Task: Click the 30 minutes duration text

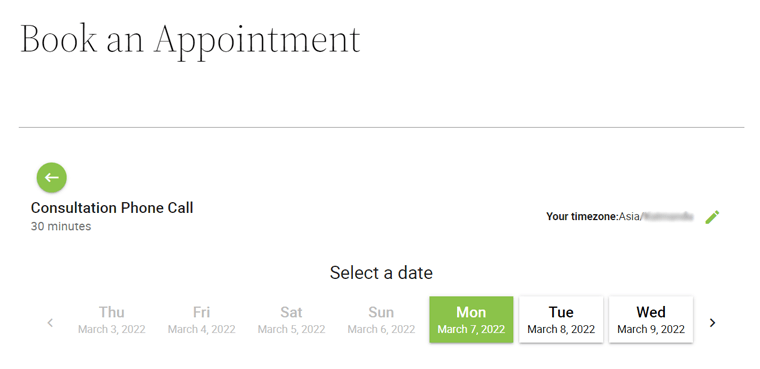Action: click(x=61, y=226)
